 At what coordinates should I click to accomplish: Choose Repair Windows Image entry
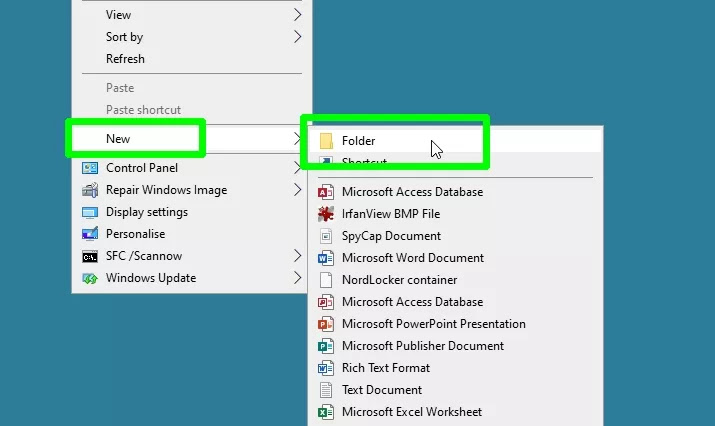click(x=192, y=190)
